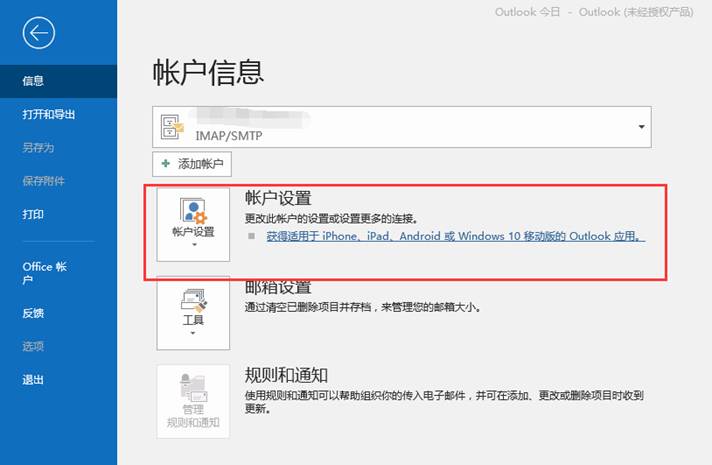The height and width of the screenshot is (465, 712).
Task: Open 反馈 from the sidebar
Action: 34,313
